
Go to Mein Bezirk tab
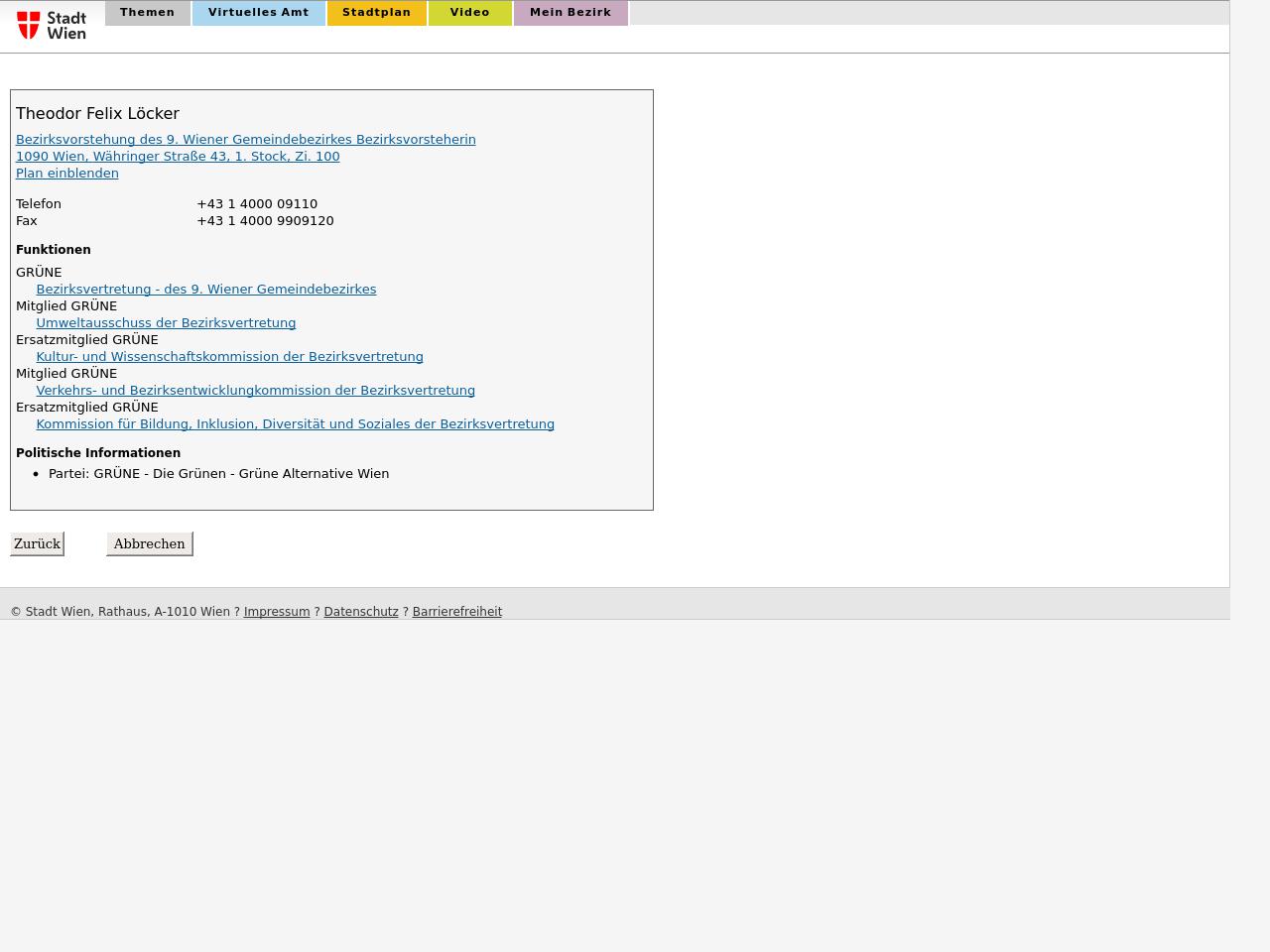pyautogui.click(x=571, y=13)
